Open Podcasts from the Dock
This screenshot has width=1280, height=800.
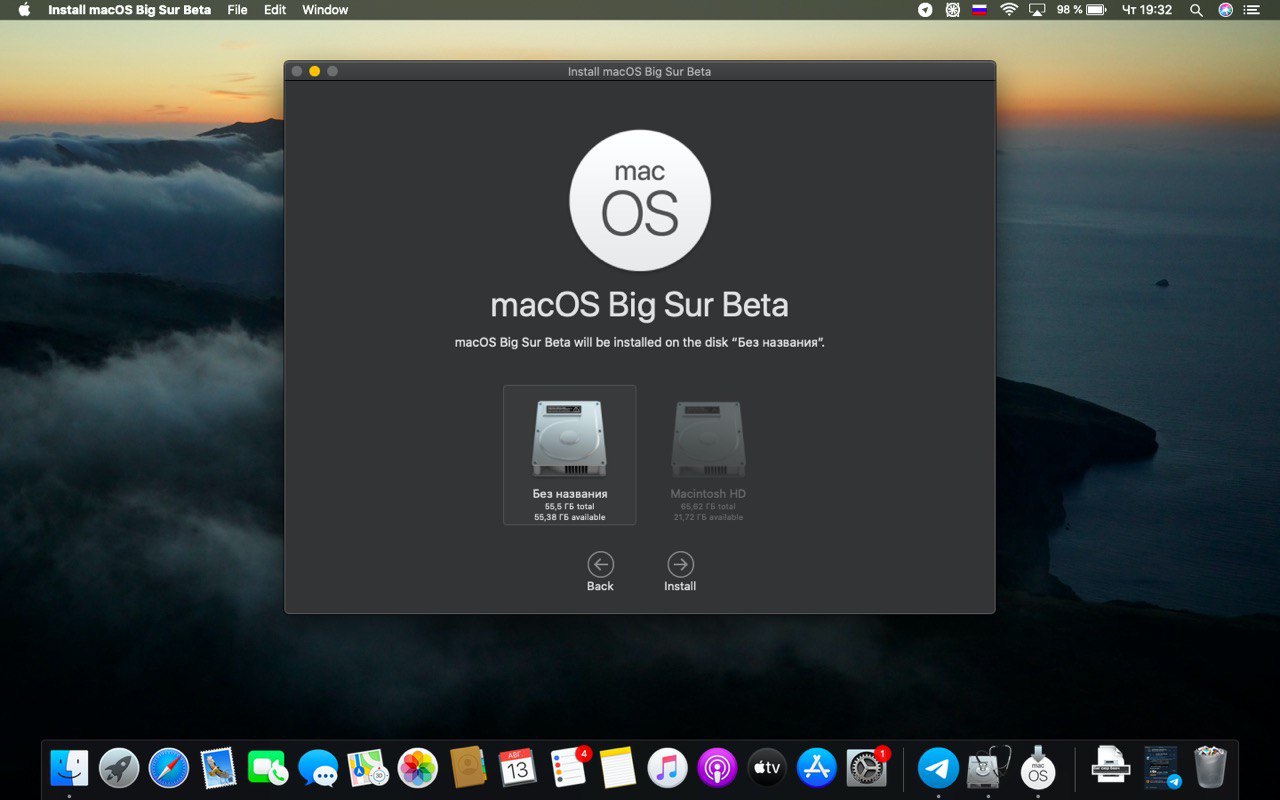pos(717,768)
